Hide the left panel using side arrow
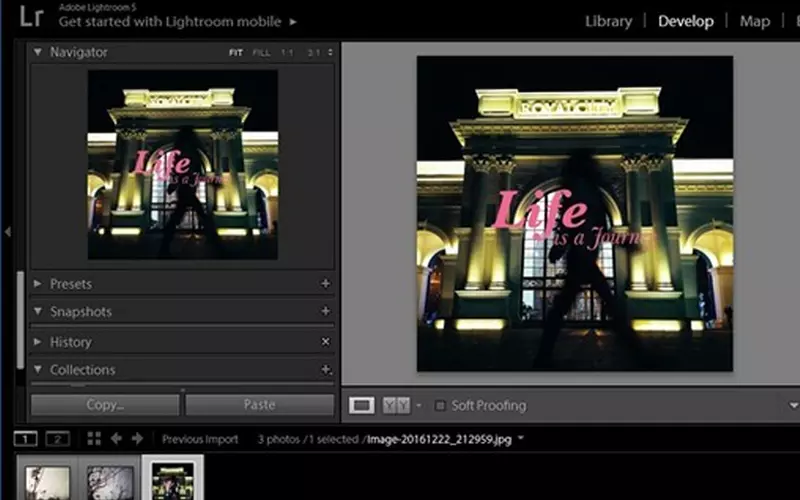This screenshot has height=500, width=800. 8,232
